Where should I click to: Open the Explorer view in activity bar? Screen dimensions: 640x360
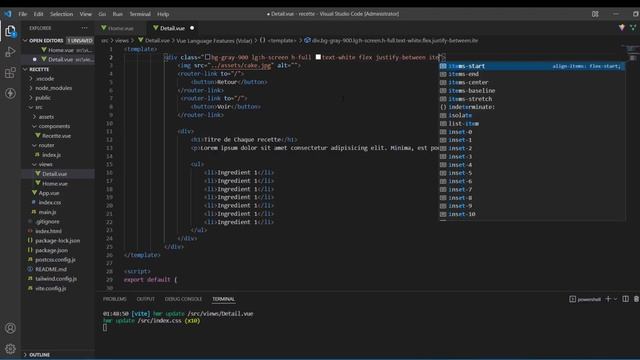point(10,31)
